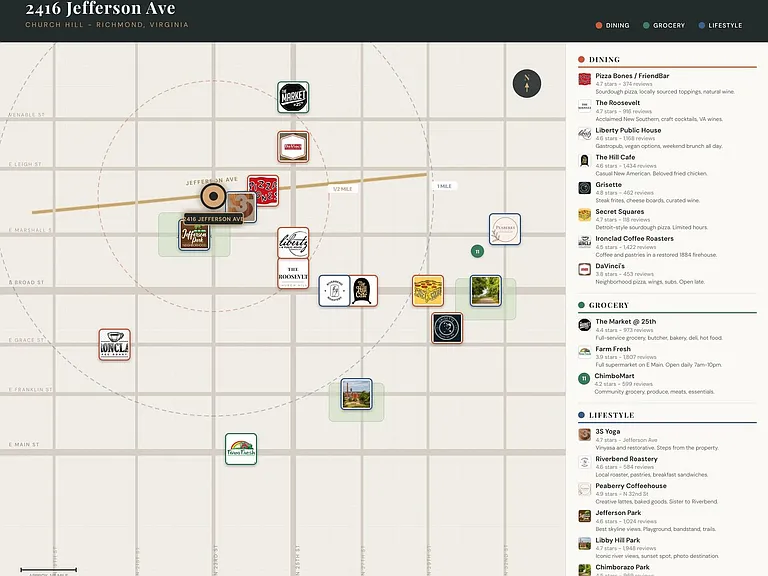The image size is (768, 576).
Task: Open Pizza Bones / FriendBar in the list
Action: (x=667, y=84)
